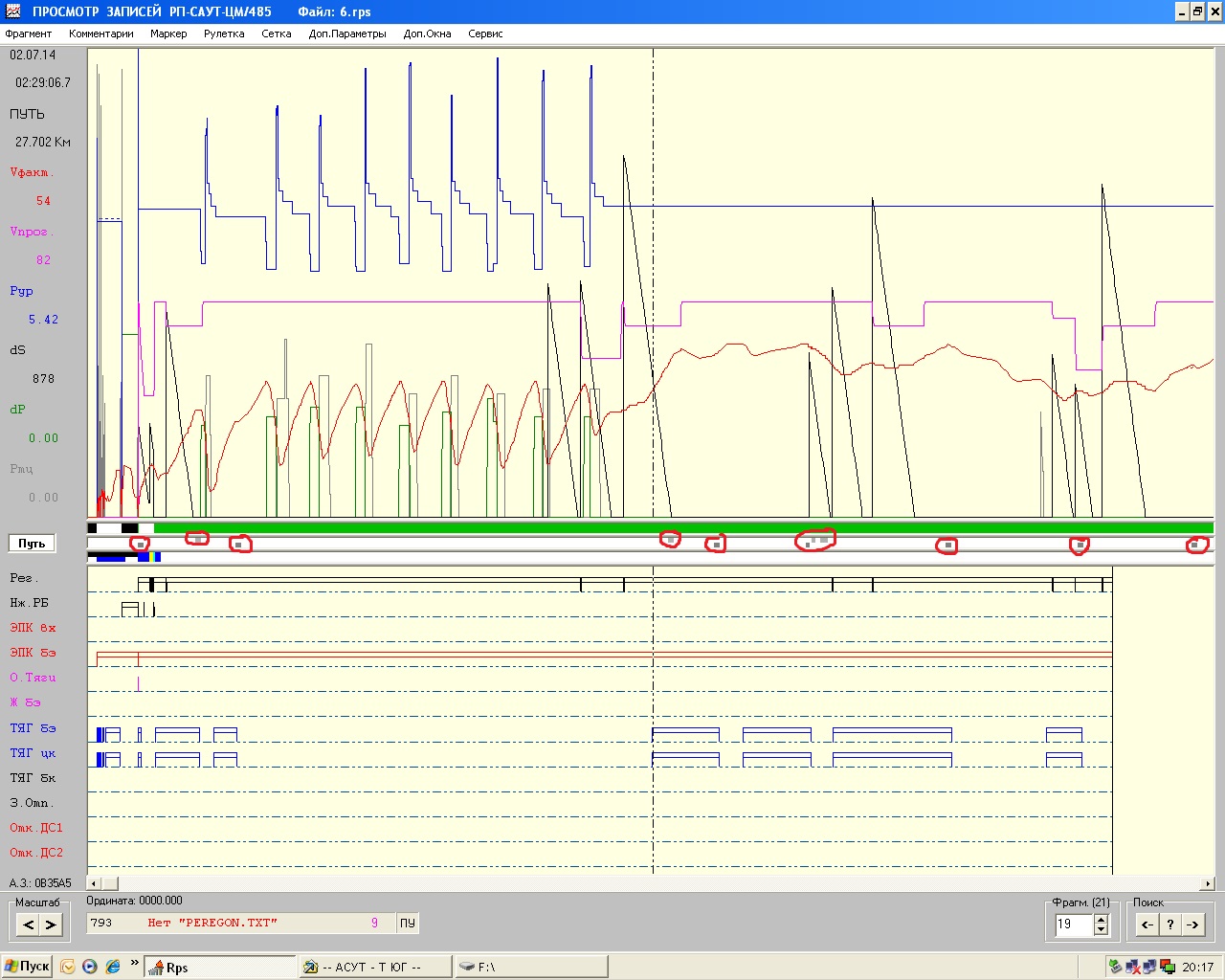Open the Фрагмент menu
1225x980 pixels.
coord(29,33)
